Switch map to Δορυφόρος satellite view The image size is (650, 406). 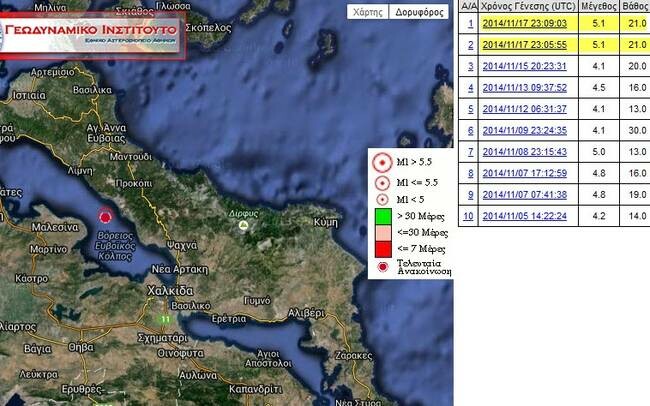pos(419,12)
